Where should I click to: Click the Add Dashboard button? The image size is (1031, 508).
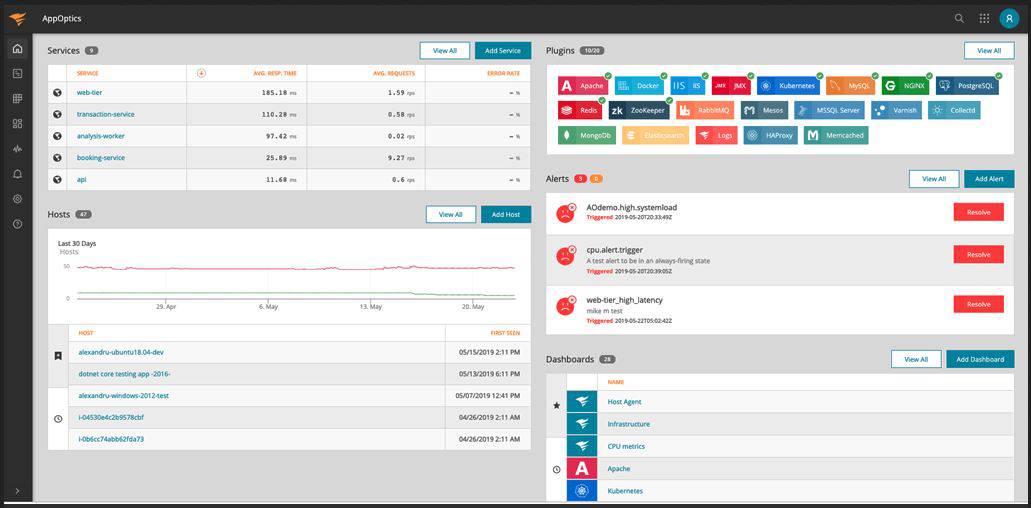[980, 359]
